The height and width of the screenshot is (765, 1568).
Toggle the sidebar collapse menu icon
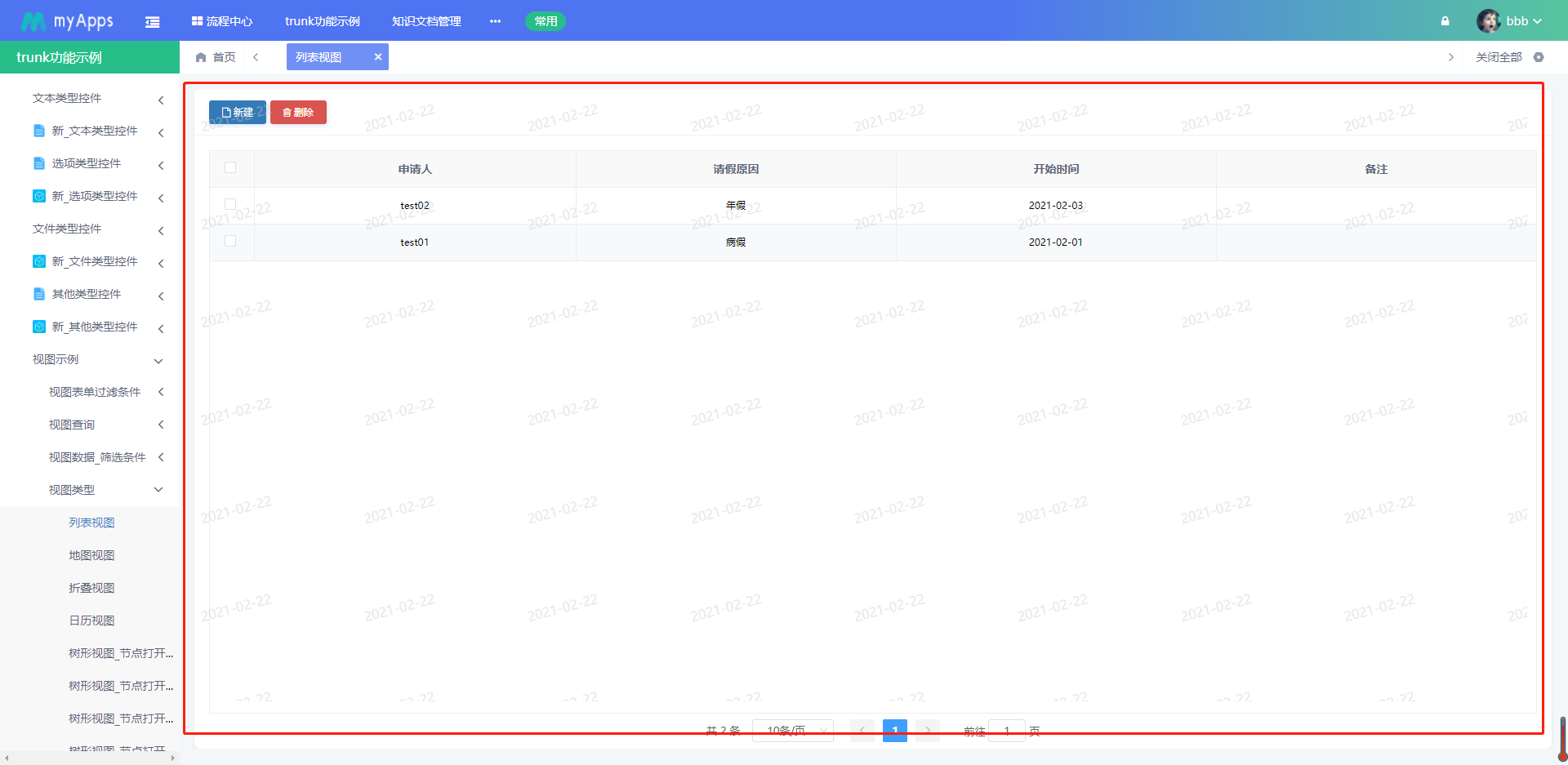pos(152,22)
